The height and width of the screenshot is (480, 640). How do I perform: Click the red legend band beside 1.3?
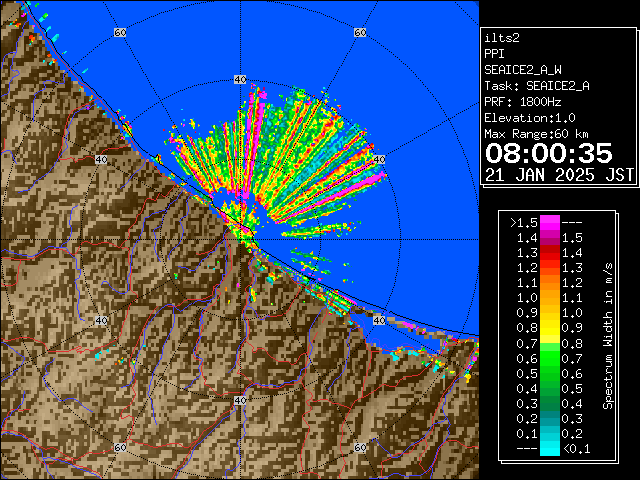[550, 253]
